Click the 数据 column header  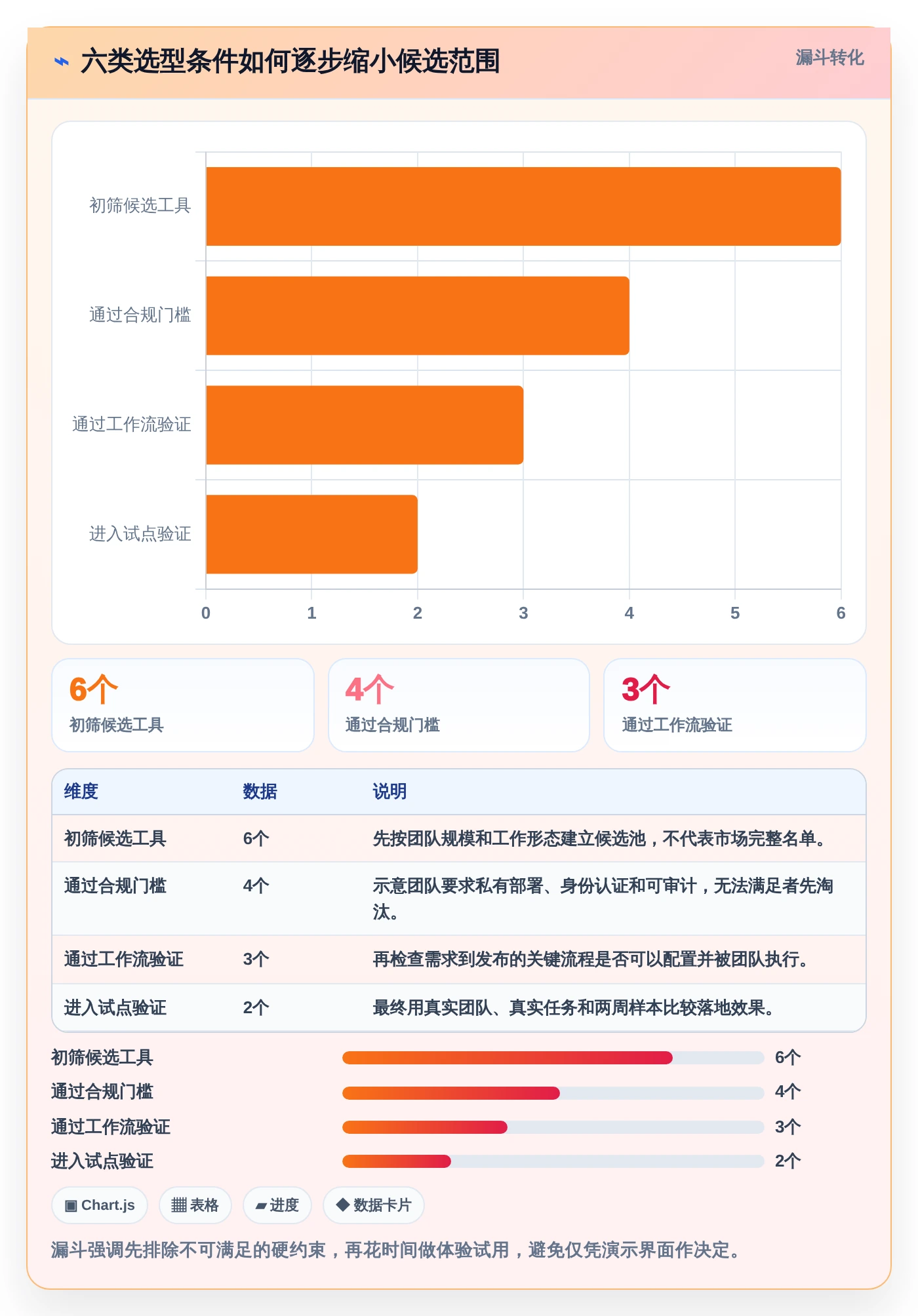pyautogui.click(x=260, y=792)
